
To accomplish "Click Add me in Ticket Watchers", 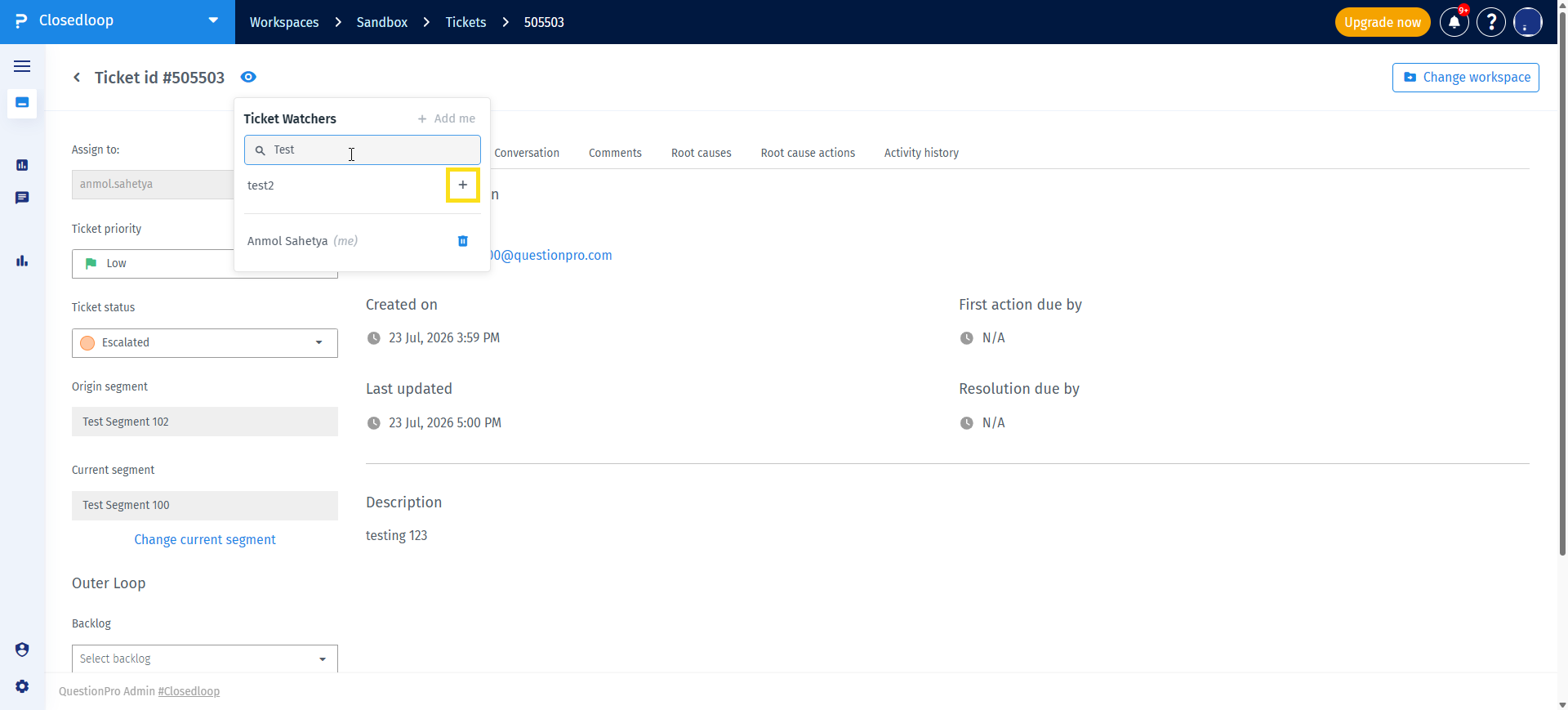I will (x=447, y=118).
